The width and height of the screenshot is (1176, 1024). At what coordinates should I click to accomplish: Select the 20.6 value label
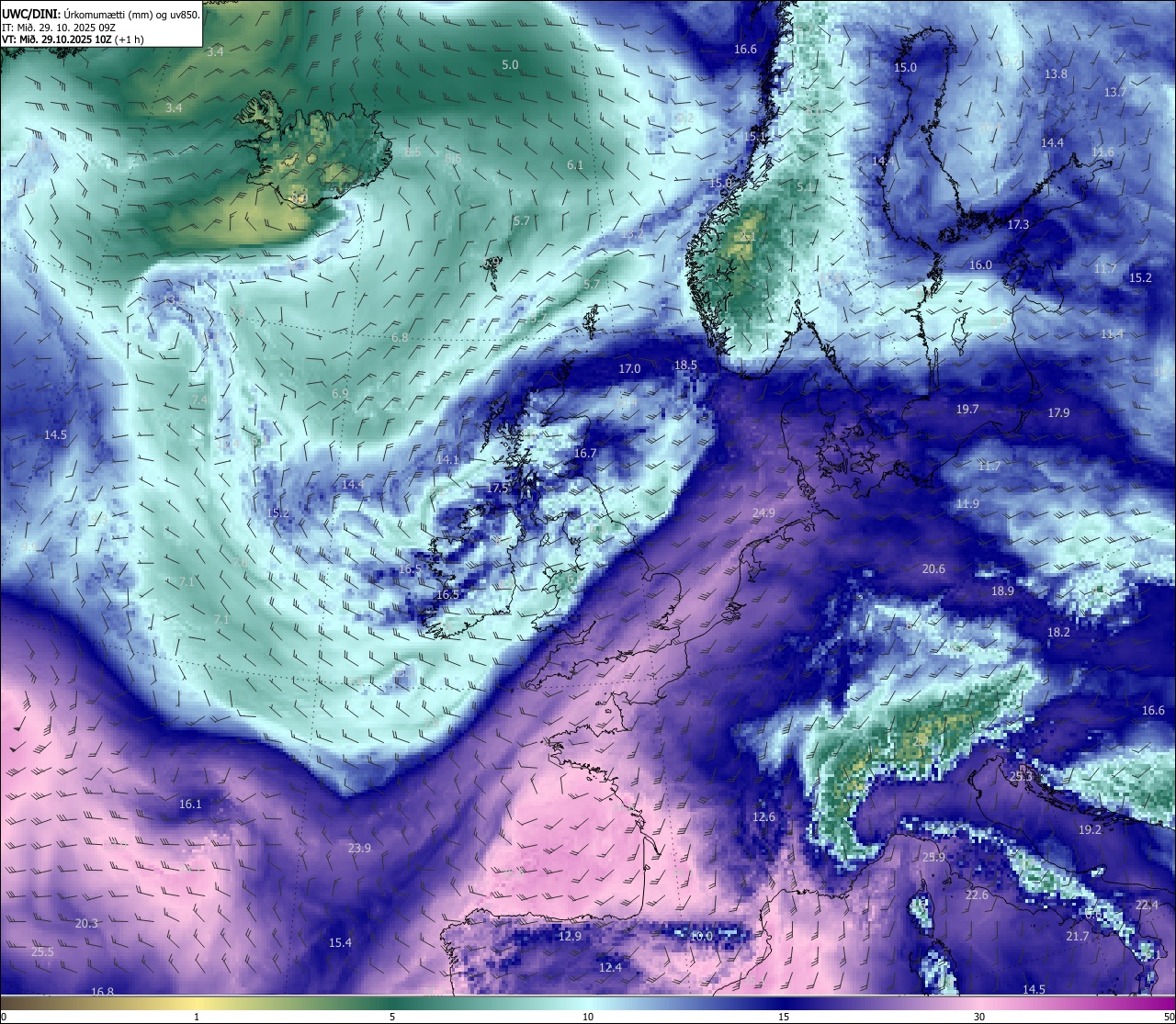pos(933,569)
